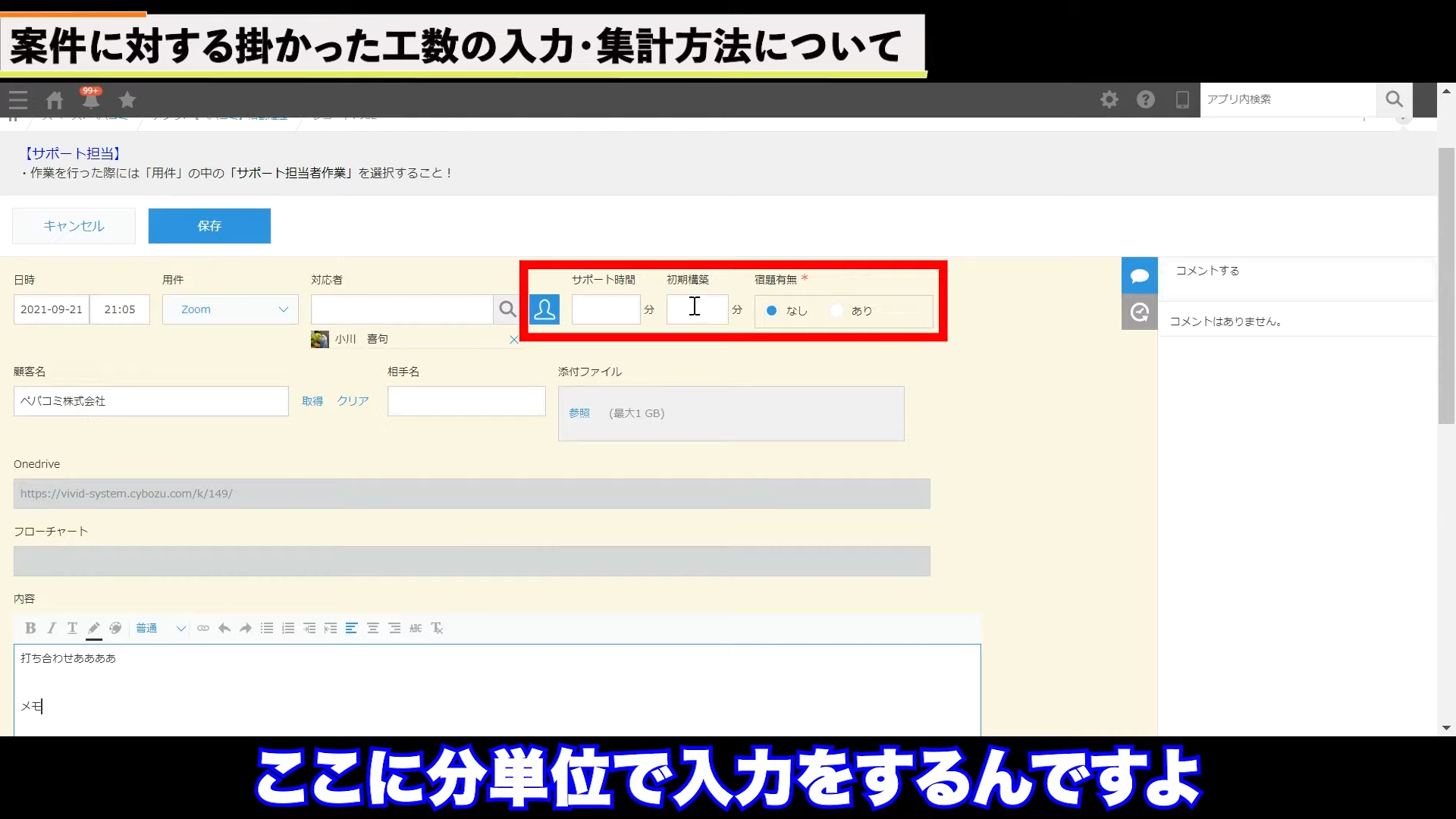Image resolution: width=1456 pixels, height=819 pixels.
Task: Apply the bulleted list format
Action: tap(267, 628)
